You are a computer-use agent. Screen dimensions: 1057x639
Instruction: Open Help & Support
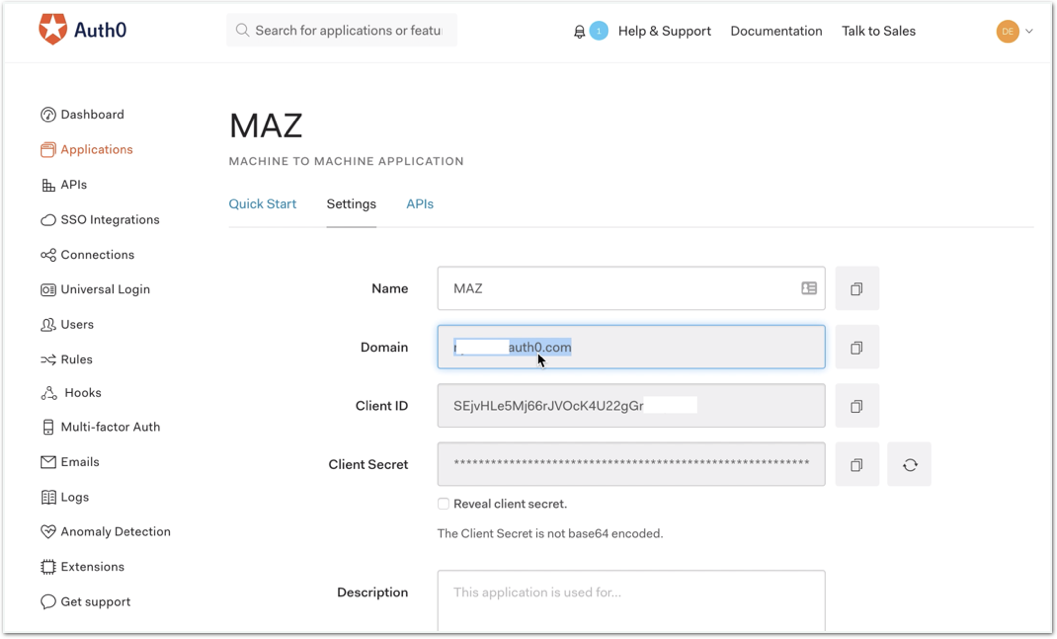[664, 31]
